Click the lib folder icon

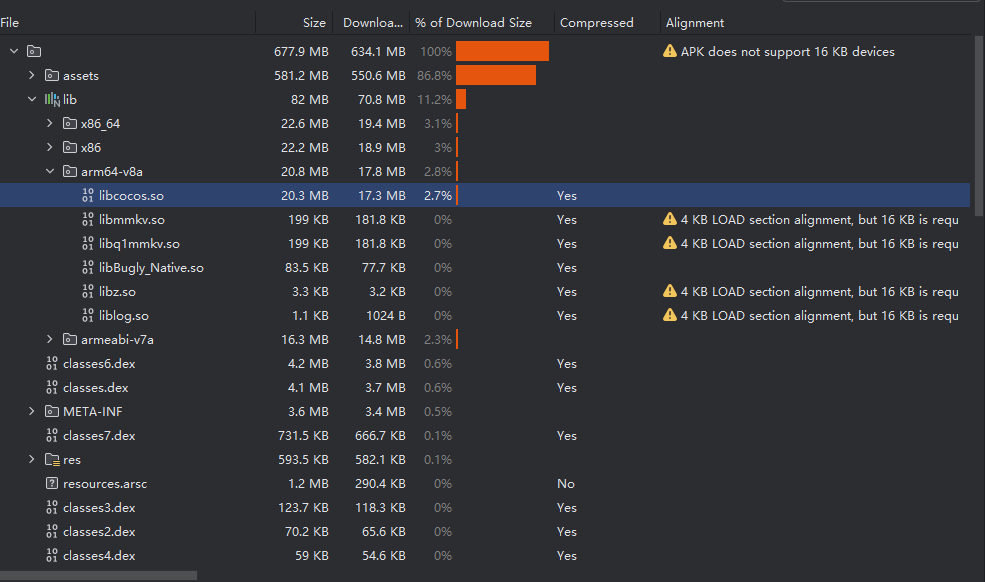(x=52, y=100)
